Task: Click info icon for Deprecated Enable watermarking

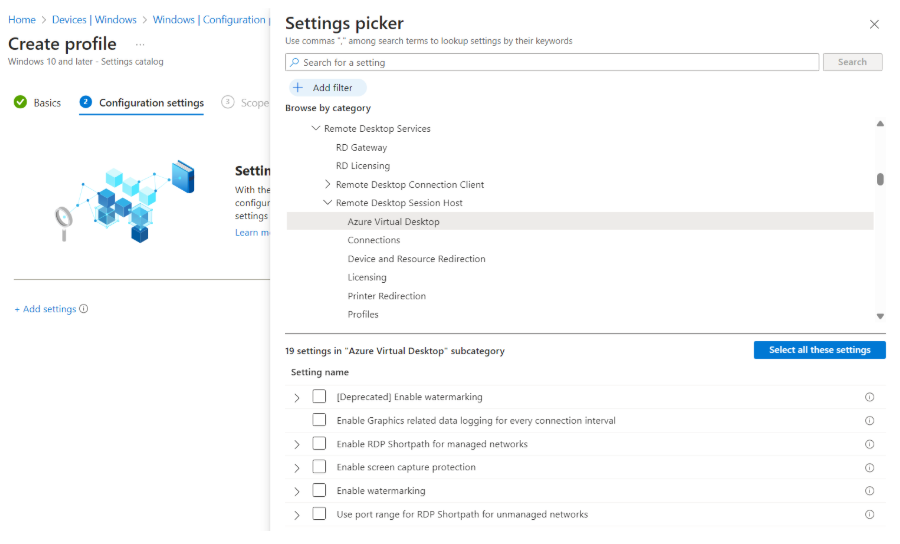Action: tap(869, 397)
